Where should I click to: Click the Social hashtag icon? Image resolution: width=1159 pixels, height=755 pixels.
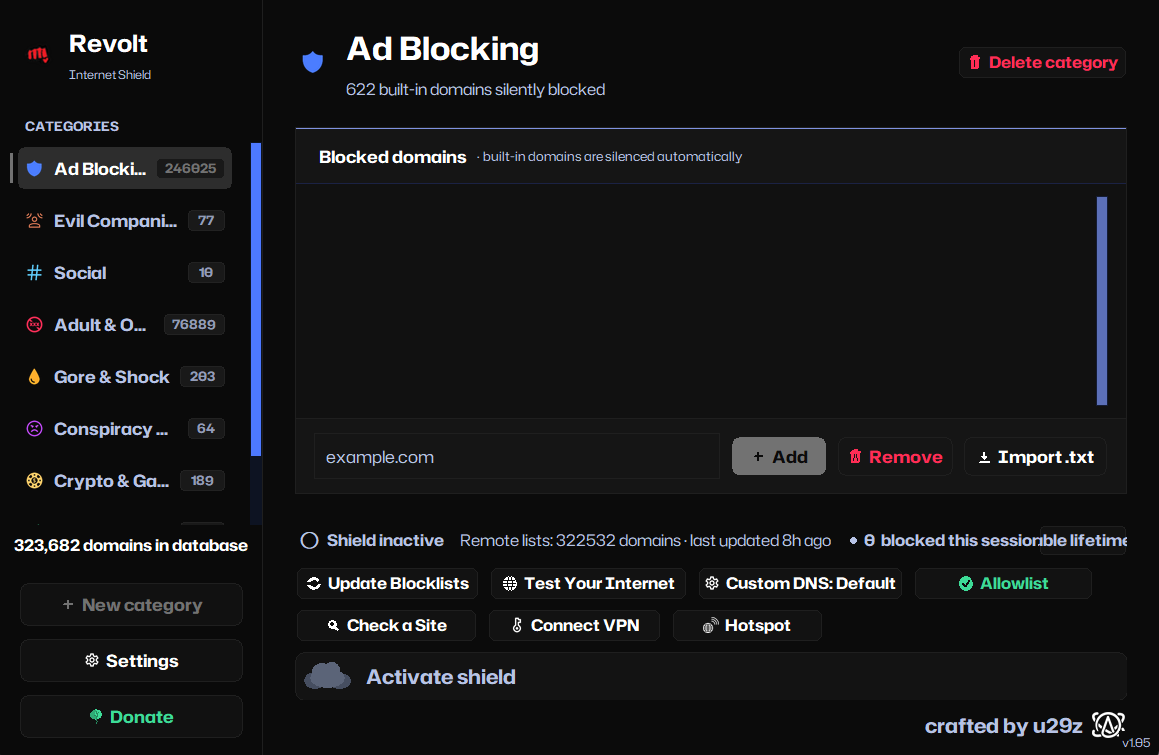pos(34,273)
